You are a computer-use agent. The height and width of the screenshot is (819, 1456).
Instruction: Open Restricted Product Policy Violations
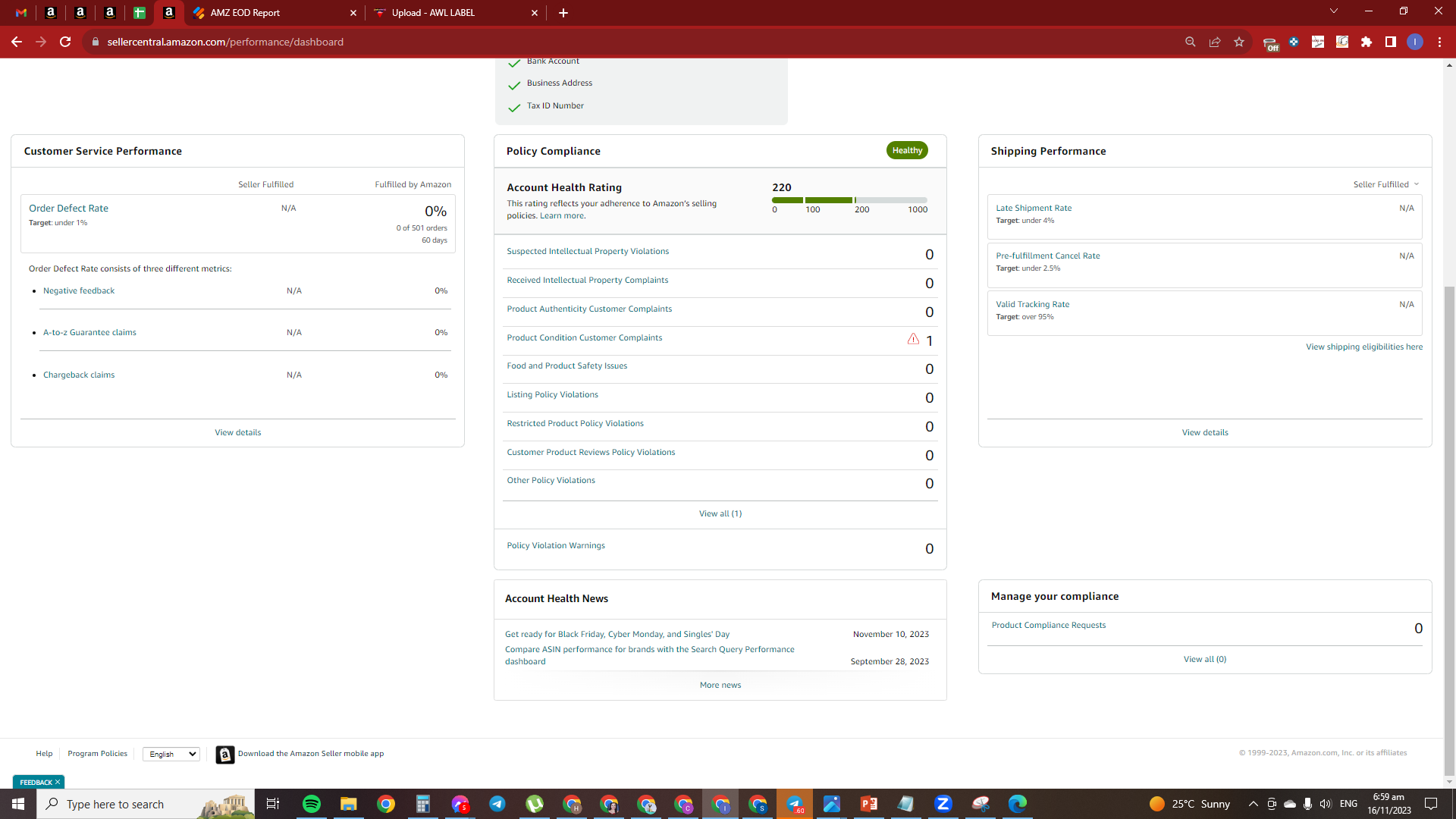click(575, 423)
